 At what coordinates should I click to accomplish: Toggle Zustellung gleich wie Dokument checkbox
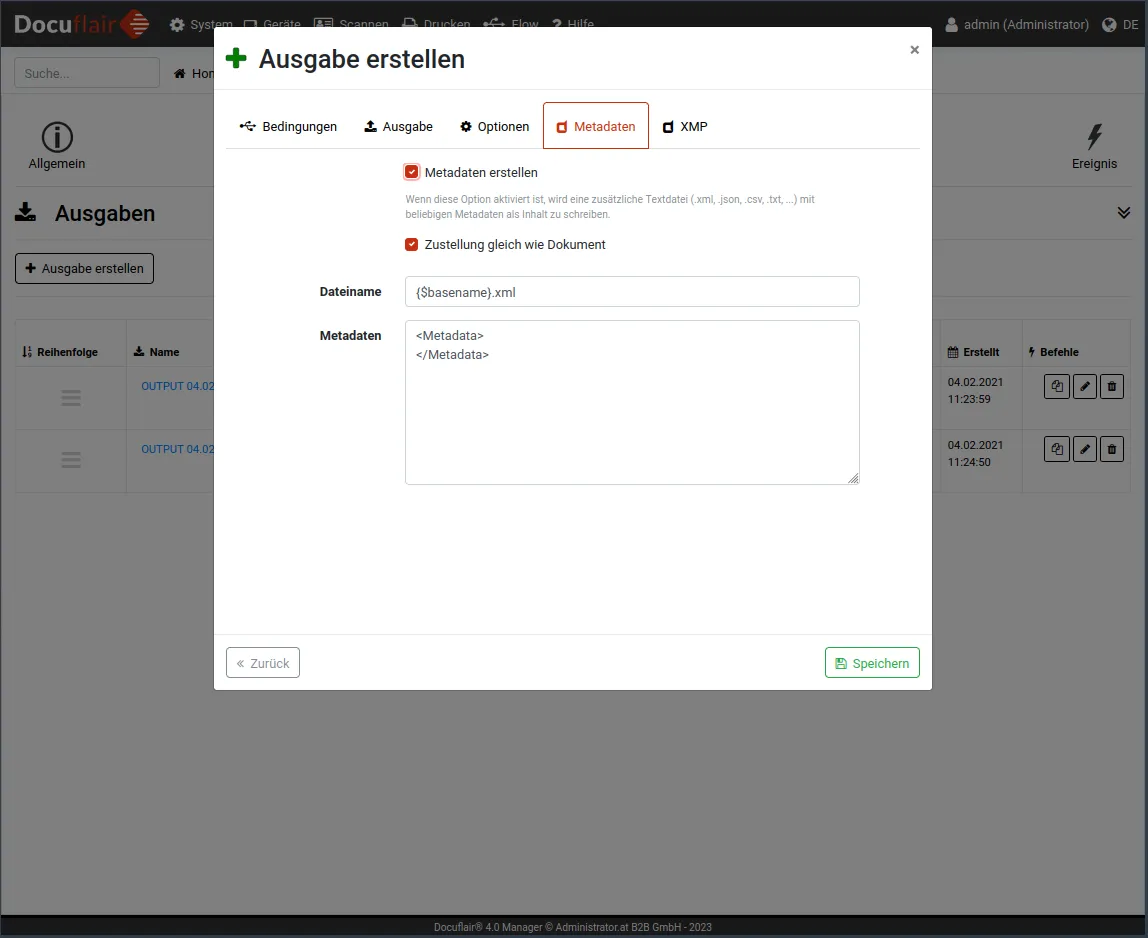[412, 245]
